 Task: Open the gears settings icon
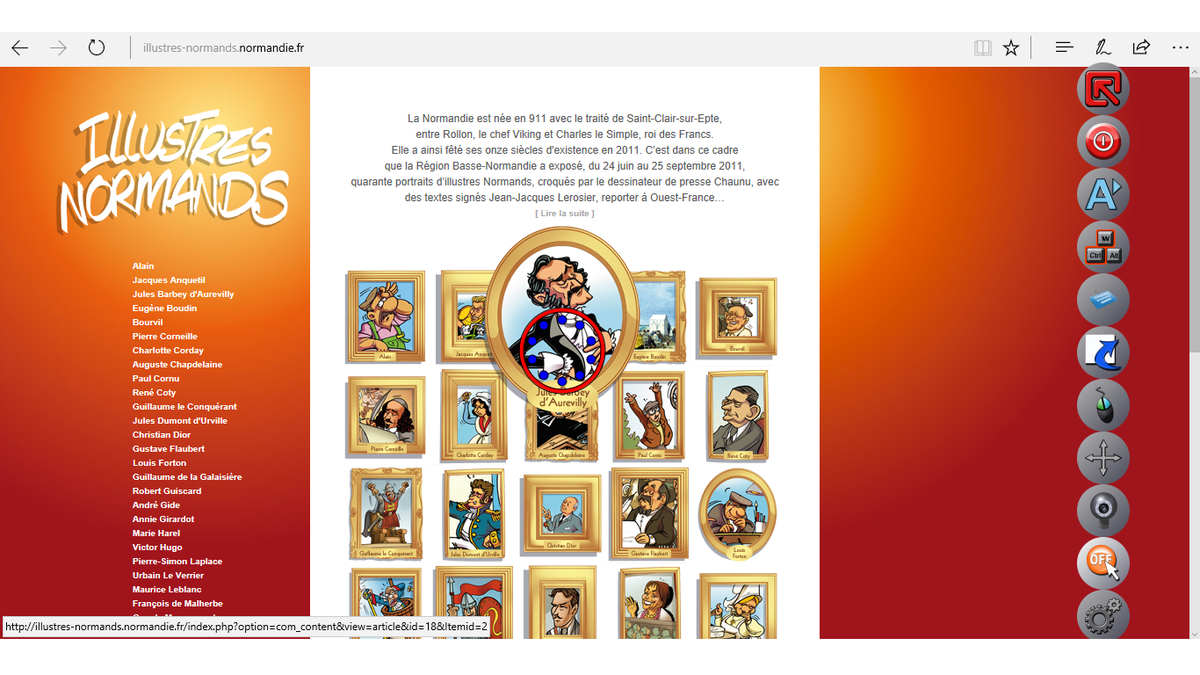tap(1103, 615)
